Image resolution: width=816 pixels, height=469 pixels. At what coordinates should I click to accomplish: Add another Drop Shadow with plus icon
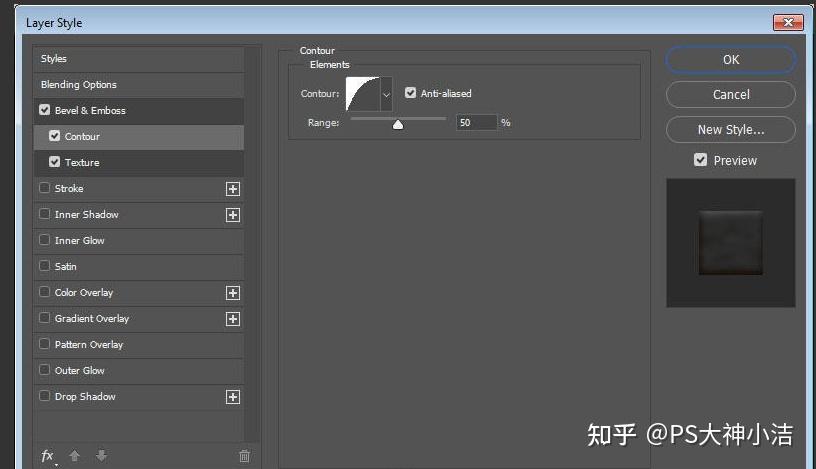(233, 397)
